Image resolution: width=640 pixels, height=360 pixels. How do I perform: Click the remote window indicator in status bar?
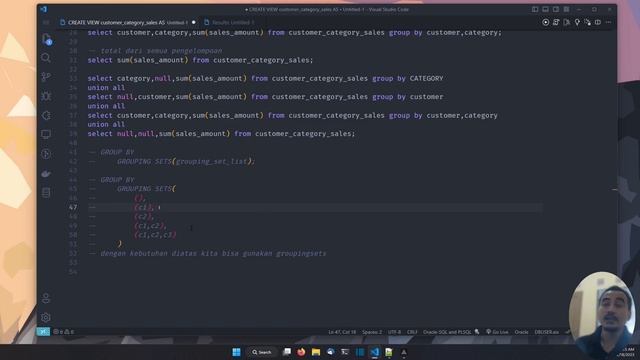43,332
